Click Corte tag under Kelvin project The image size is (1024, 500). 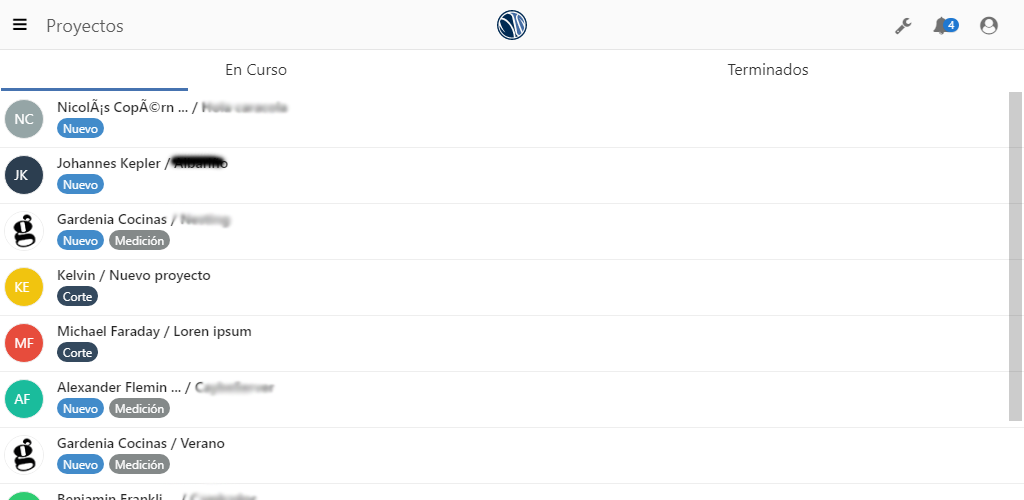click(78, 297)
